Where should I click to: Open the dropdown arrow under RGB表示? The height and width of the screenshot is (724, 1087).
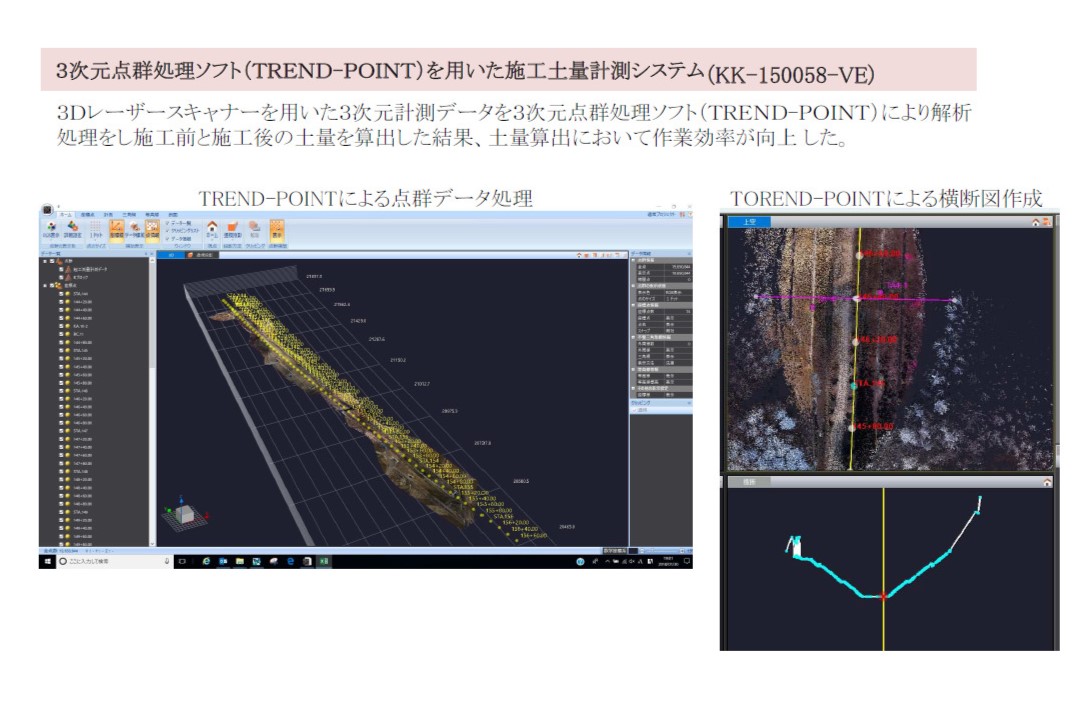pyautogui.click(x=51, y=241)
